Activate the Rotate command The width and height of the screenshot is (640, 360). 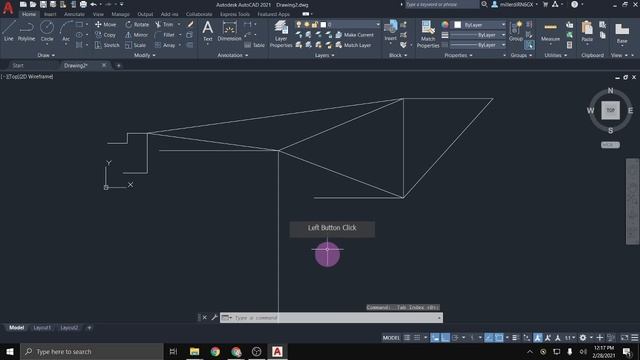(137, 24)
